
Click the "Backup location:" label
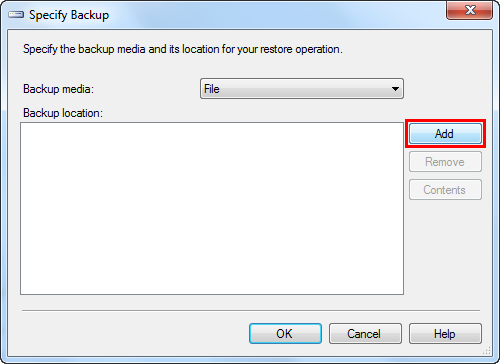63,113
